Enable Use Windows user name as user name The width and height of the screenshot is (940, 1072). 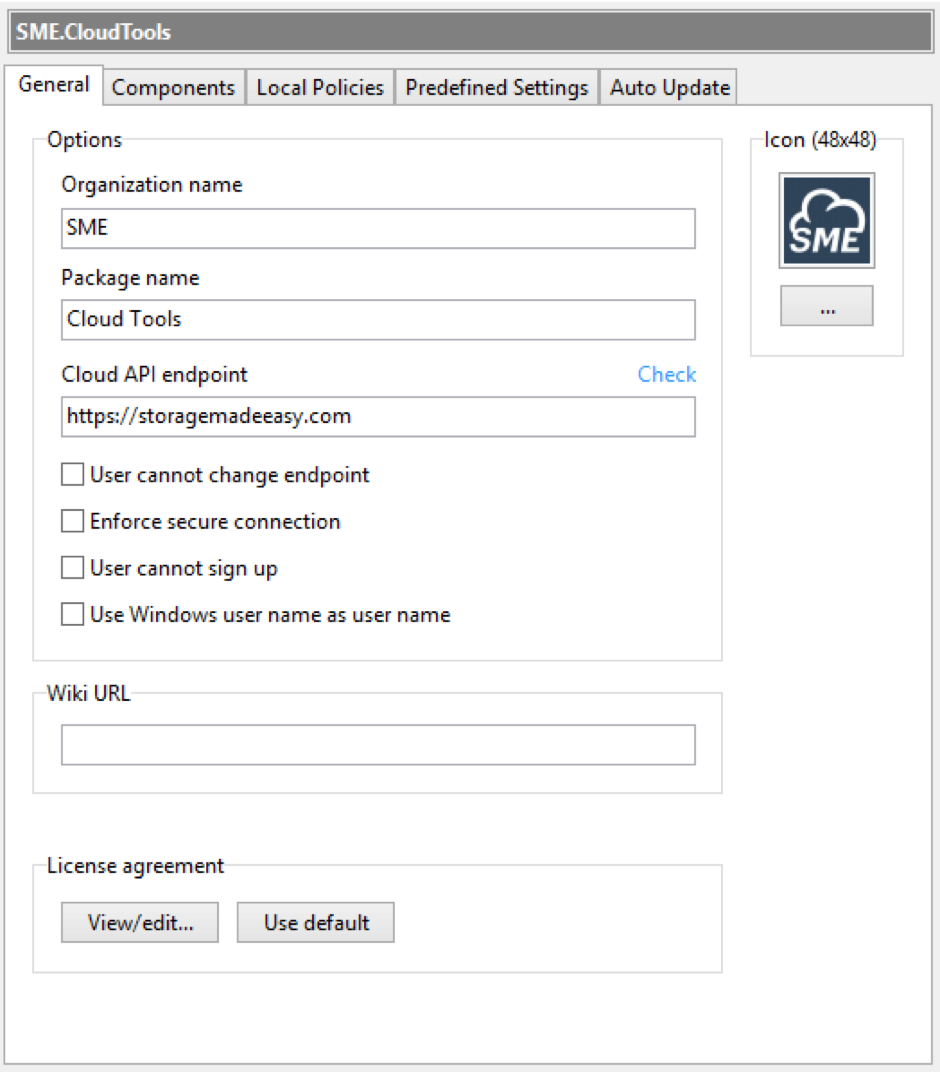coord(73,614)
